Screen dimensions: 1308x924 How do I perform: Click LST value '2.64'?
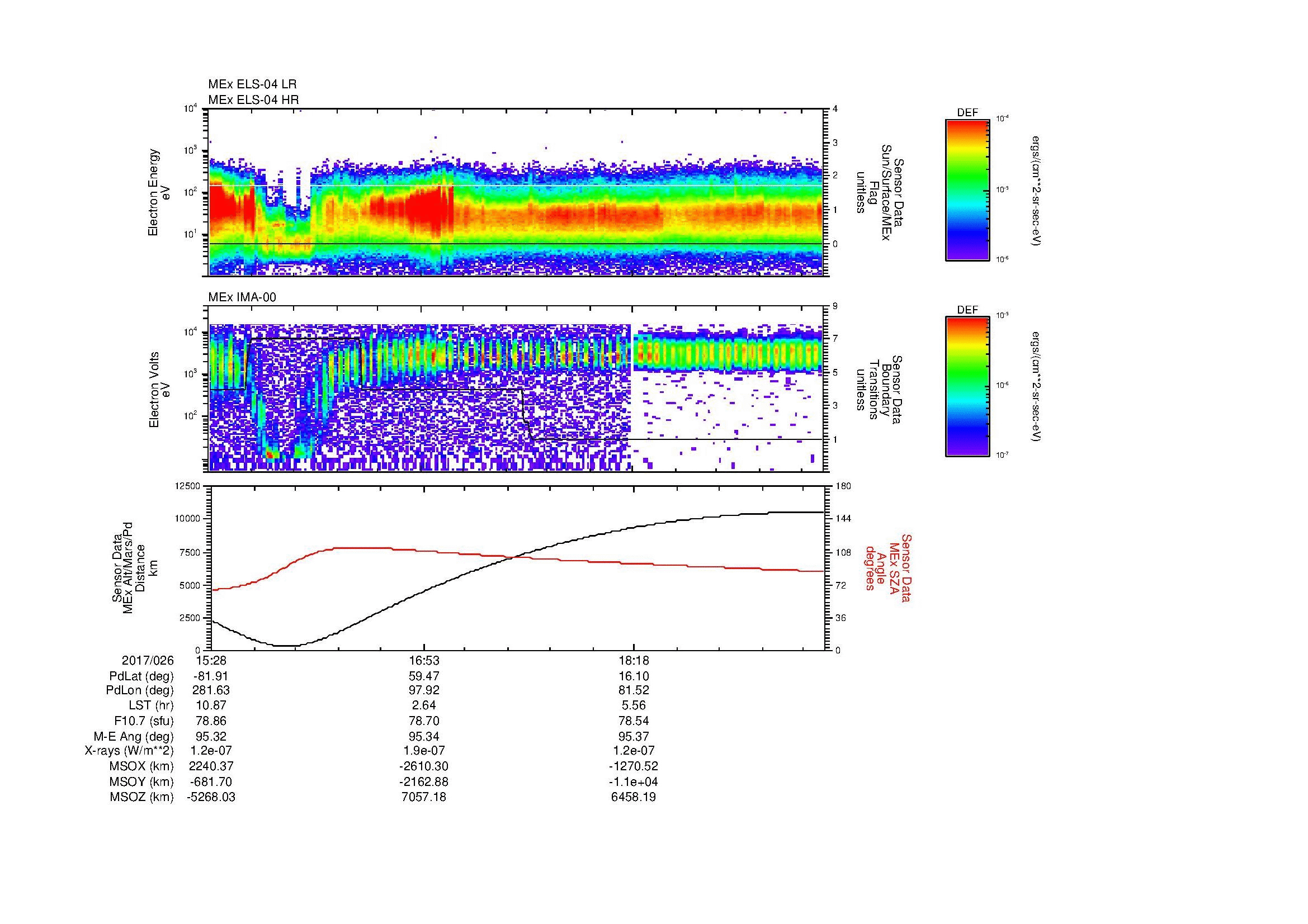(424, 705)
